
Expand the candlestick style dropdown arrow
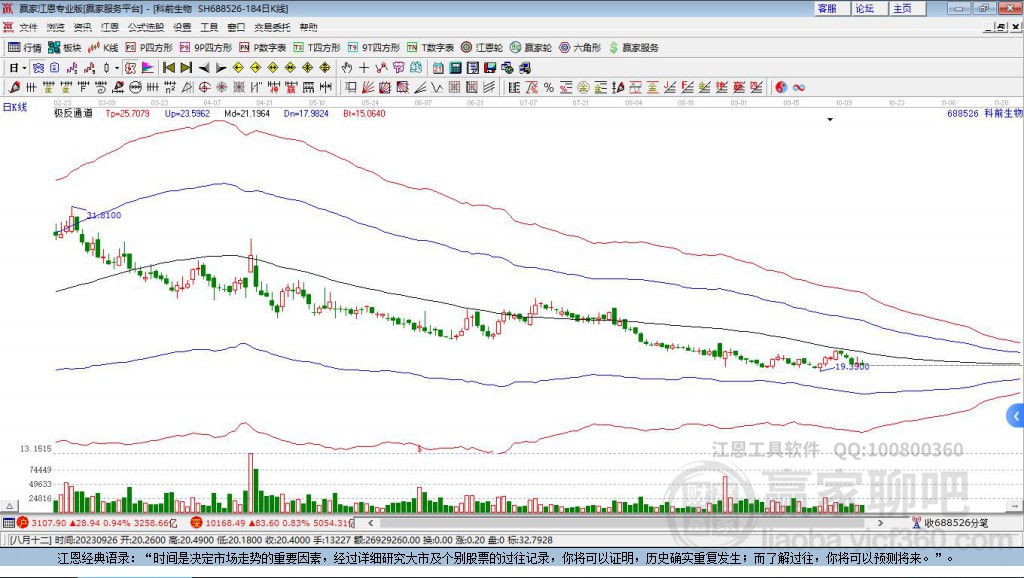(x=117, y=68)
